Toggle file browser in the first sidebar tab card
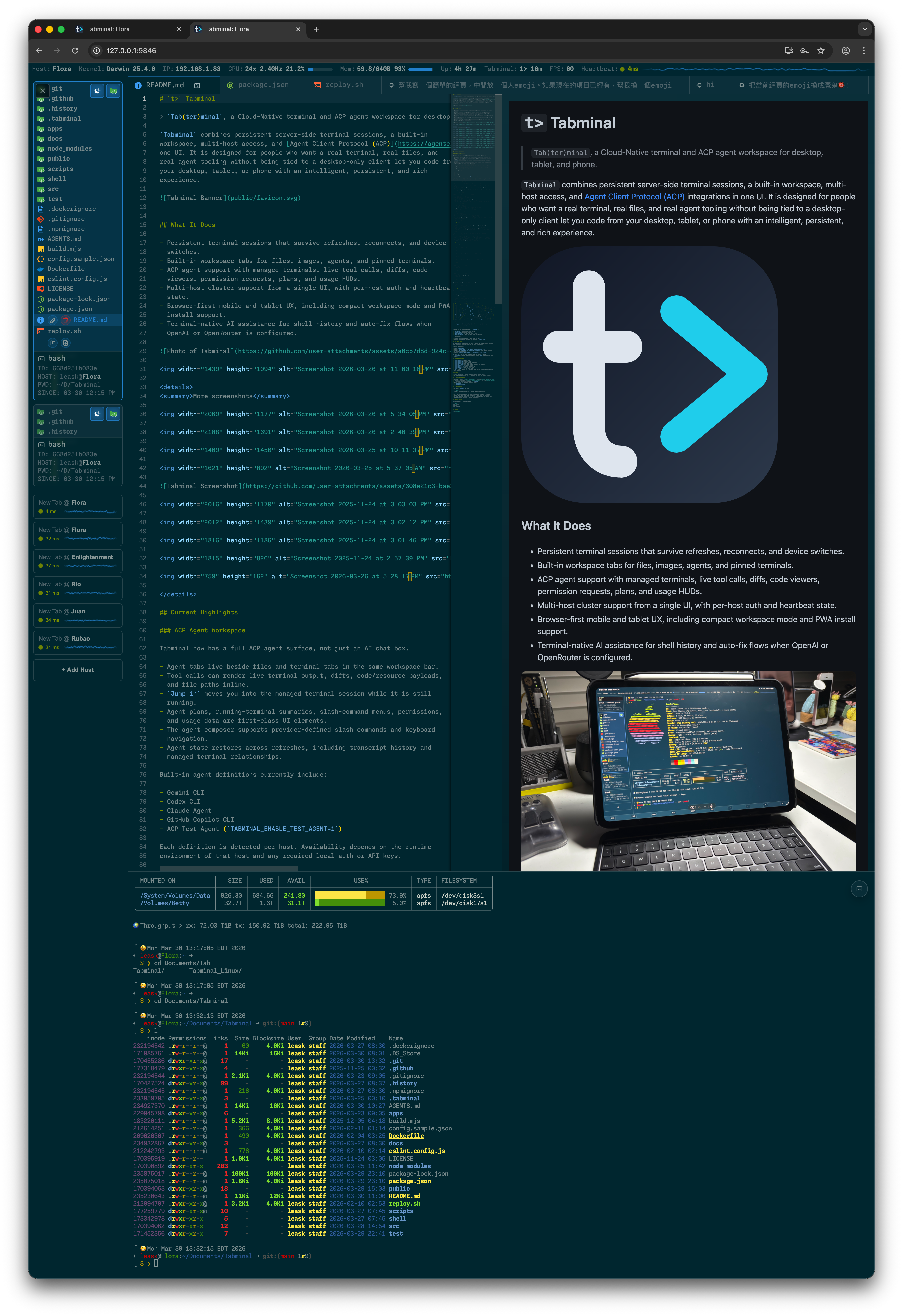Image resolution: width=903 pixels, height=1316 pixels. coord(113,91)
